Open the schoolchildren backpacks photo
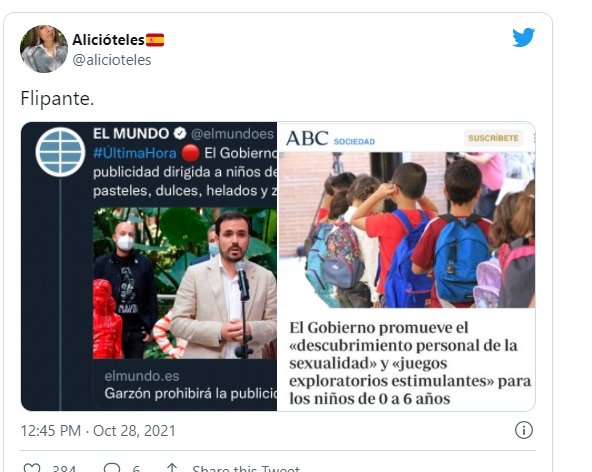 [x=407, y=230]
